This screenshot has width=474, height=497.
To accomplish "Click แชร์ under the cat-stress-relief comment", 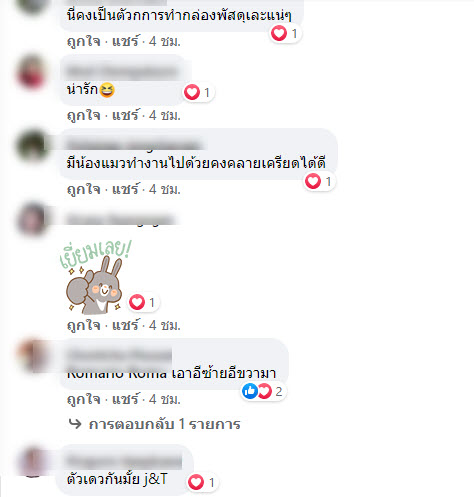I will click(x=125, y=189).
